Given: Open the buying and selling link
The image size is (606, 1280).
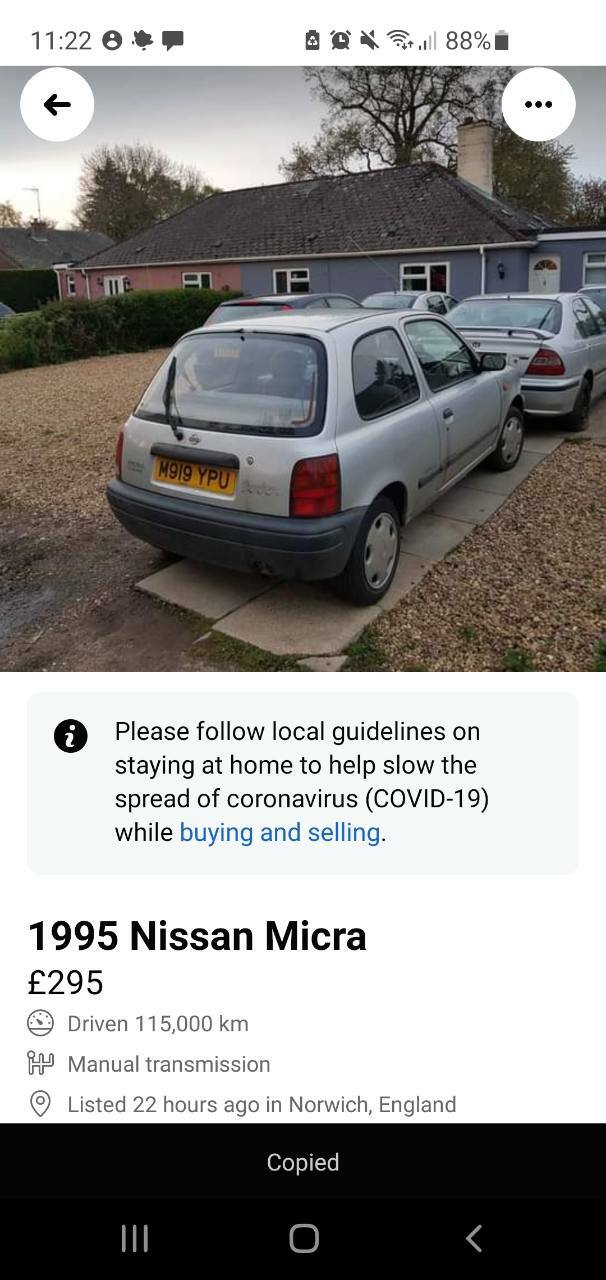Looking at the screenshot, I should (x=280, y=832).
